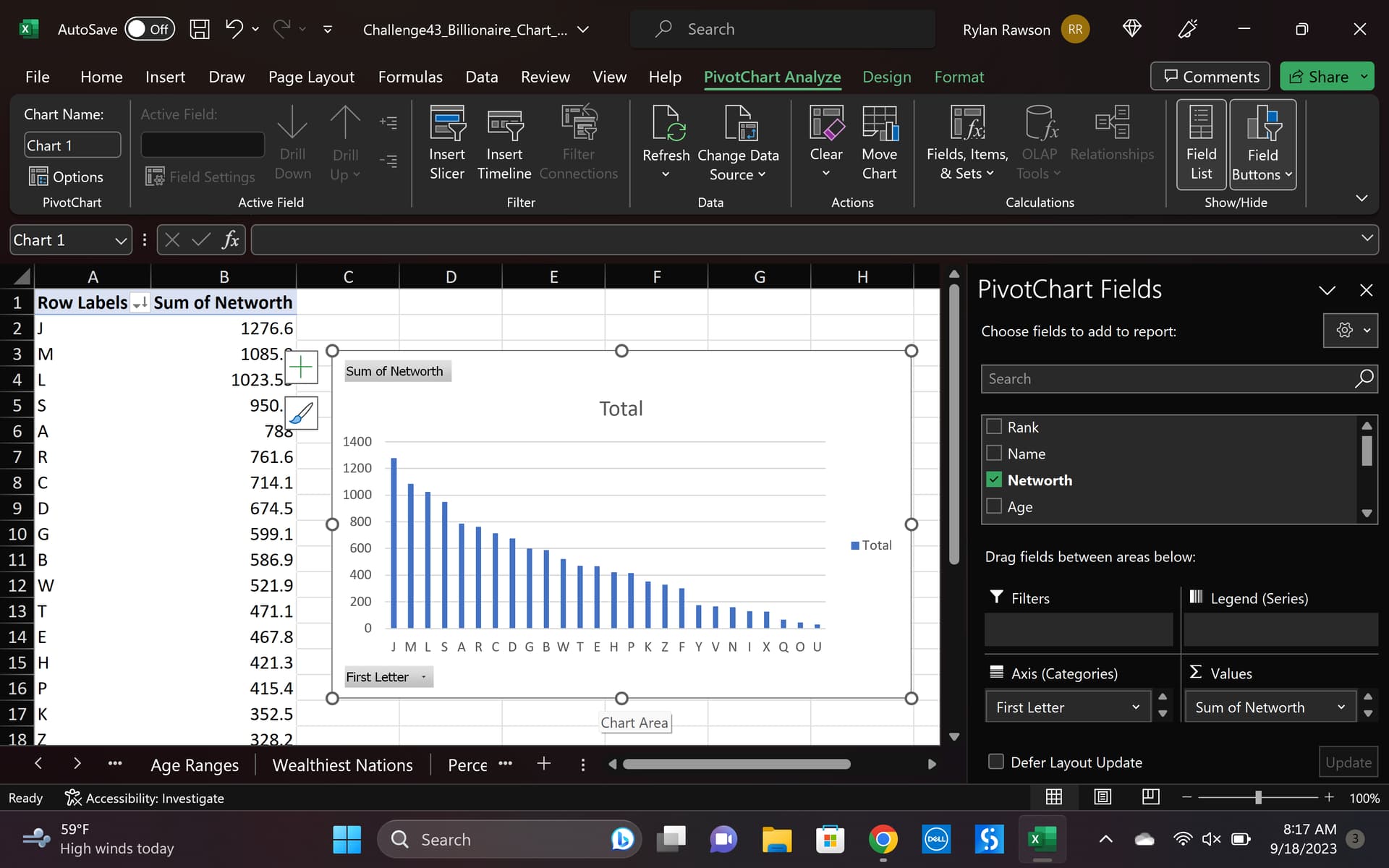Uncheck the Networth field checkbox
The height and width of the screenshot is (868, 1389).
994,480
